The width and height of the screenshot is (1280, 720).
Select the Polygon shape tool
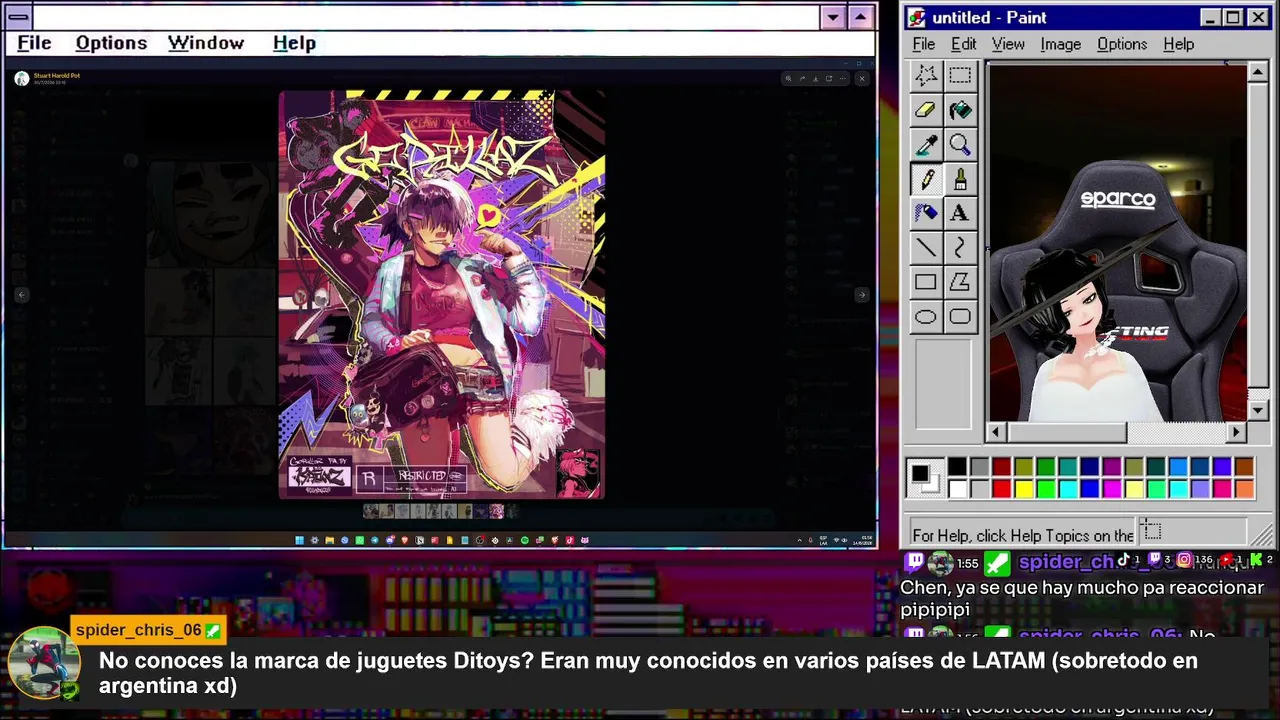coord(960,282)
